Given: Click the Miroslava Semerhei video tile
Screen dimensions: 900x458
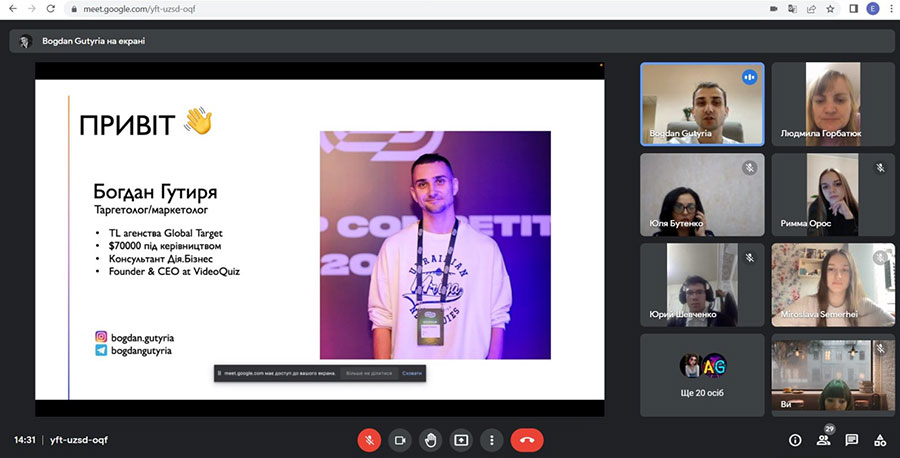Looking at the screenshot, I should 833,285.
